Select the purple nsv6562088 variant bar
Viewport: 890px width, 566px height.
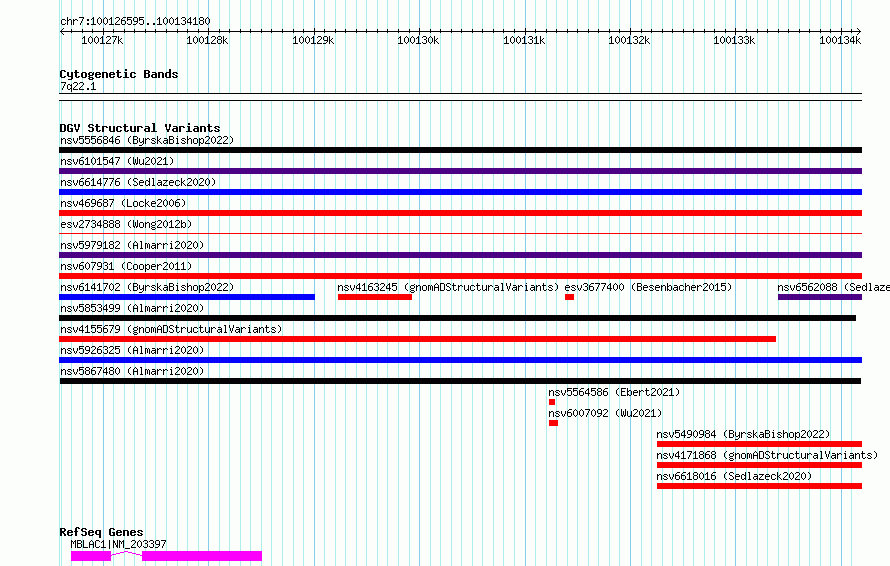820,297
